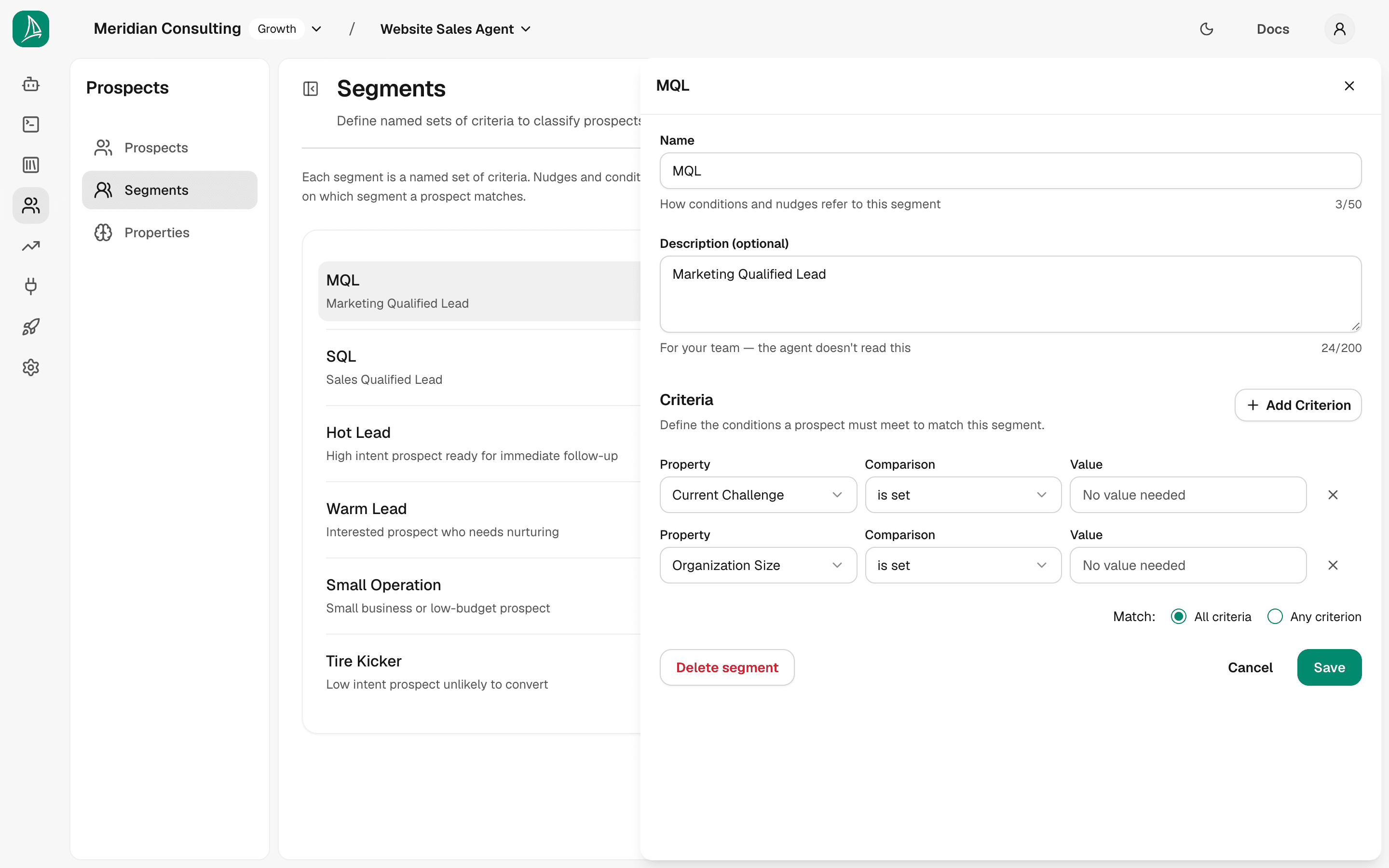Go to Properties in the side menu
The width and height of the screenshot is (1389, 868).
[169, 232]
